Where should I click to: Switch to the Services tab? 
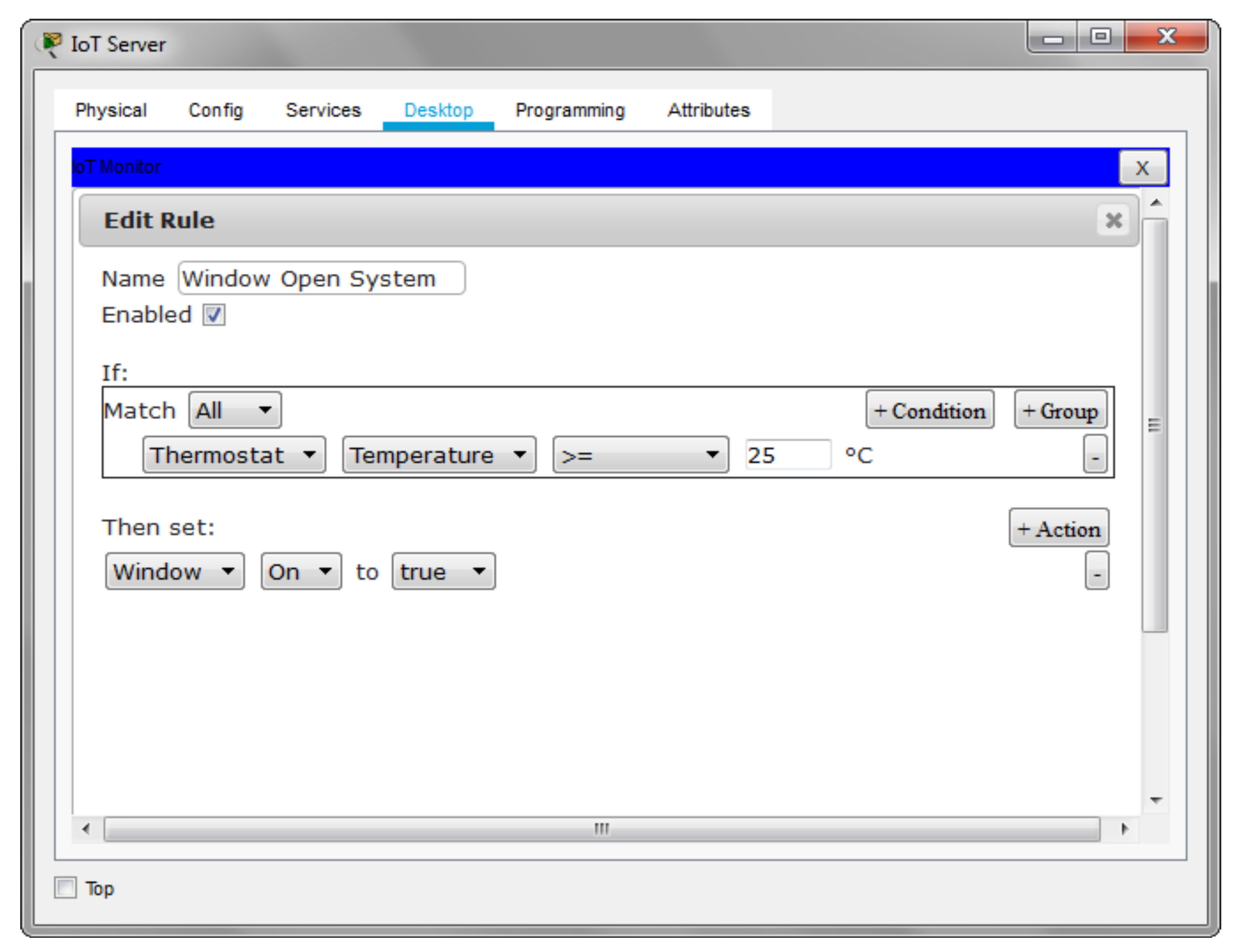click(324, 109)
